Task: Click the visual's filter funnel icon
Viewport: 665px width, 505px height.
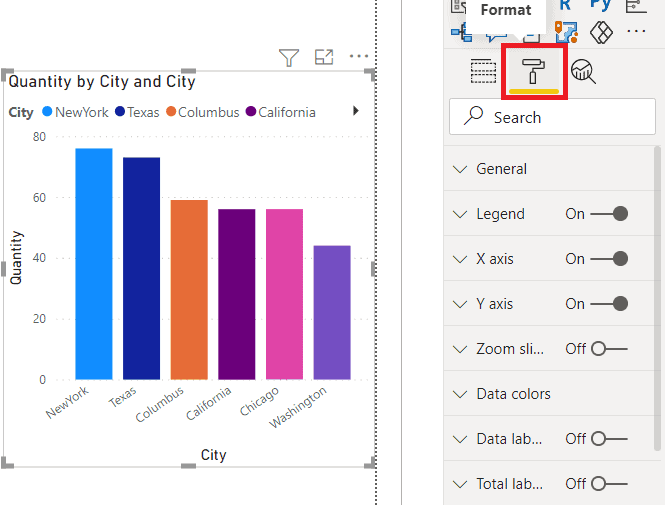Action: point(289,58)
